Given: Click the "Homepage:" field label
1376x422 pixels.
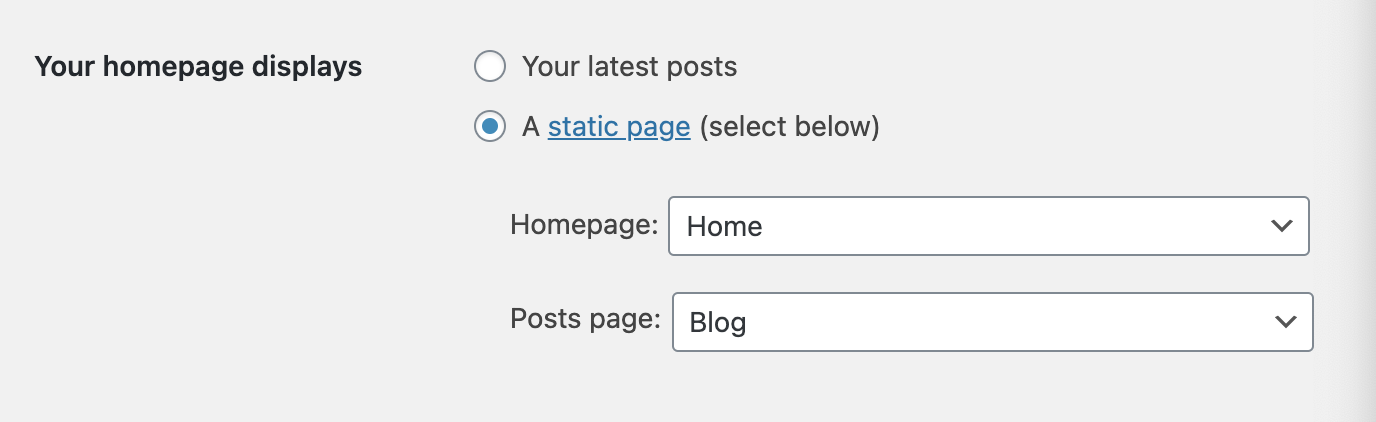Looking at the screenshot, I should point(583,224).
